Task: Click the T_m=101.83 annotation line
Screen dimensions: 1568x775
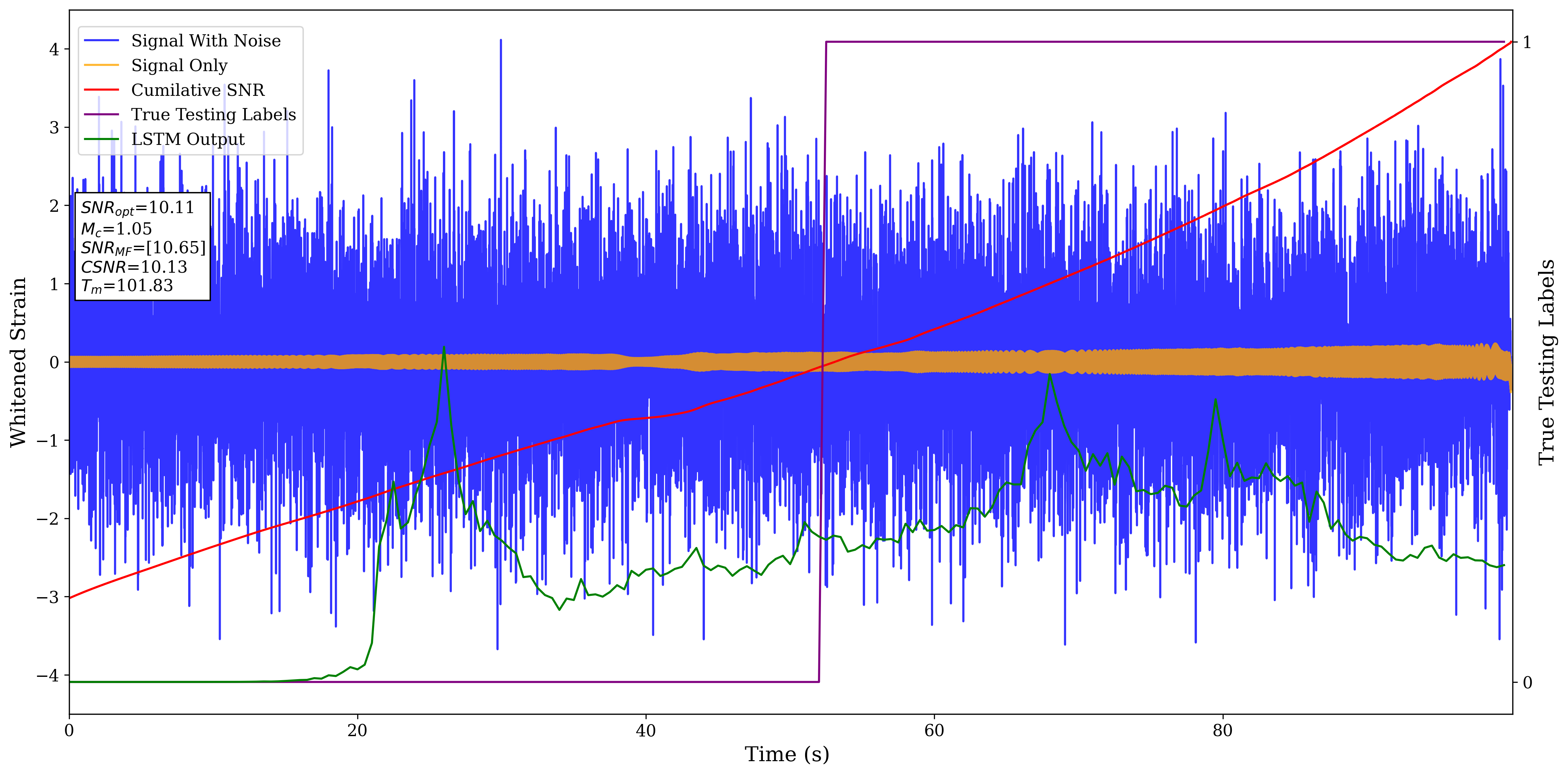Action: tap(127, 286)
